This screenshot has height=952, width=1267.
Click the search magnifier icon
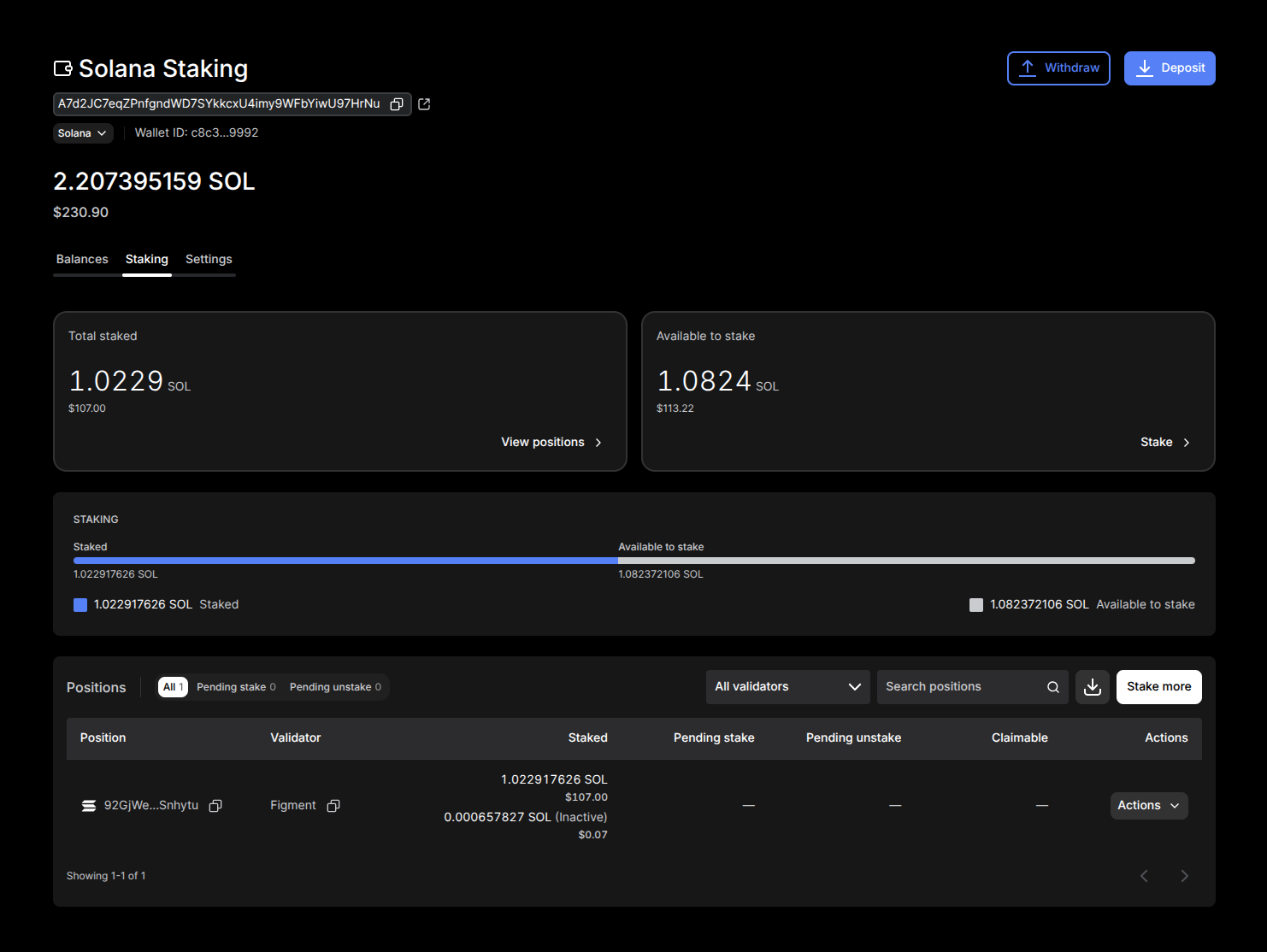(1053, 687)
